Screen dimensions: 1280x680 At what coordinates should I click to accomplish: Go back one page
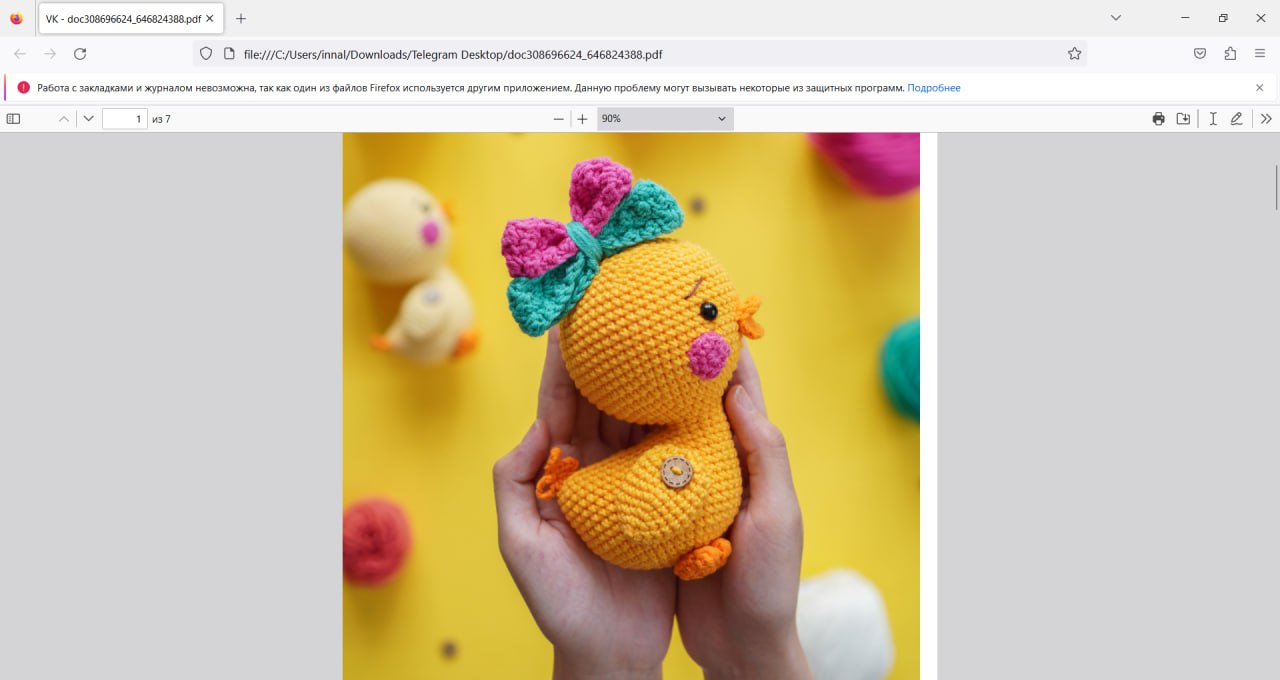20,54
